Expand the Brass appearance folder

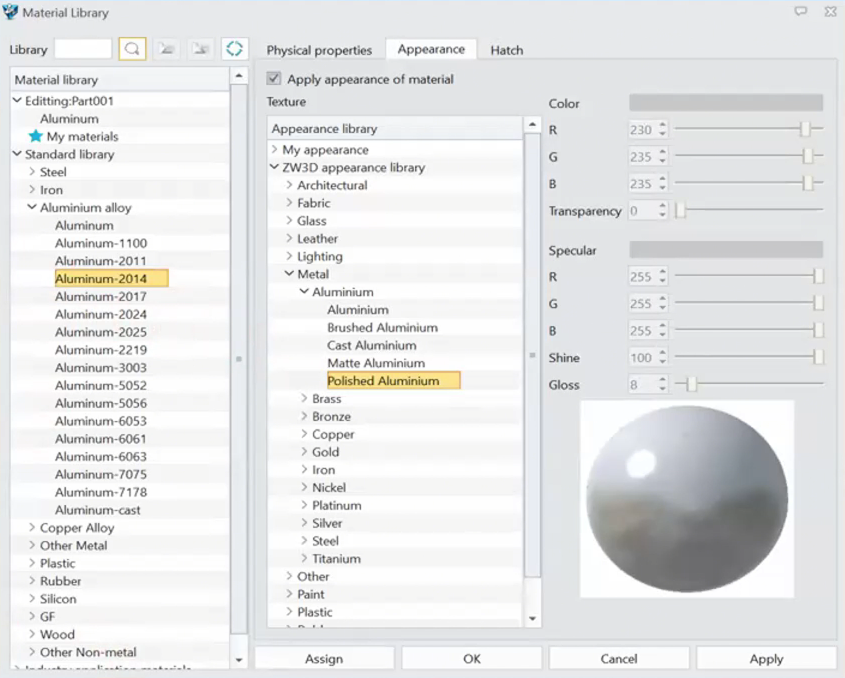(304, 399)
